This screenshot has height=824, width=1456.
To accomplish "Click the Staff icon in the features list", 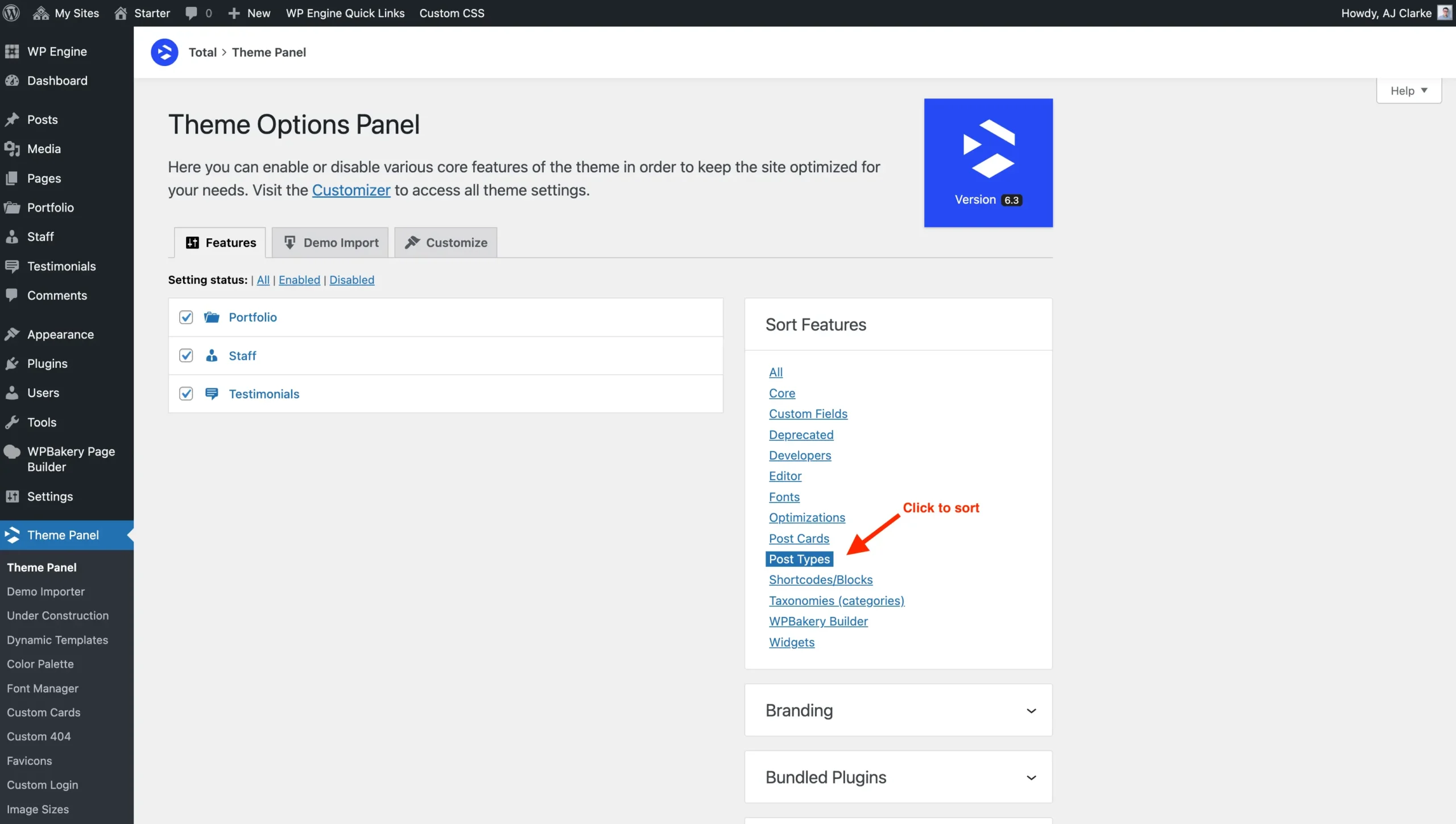I will (x=212, y=355).
